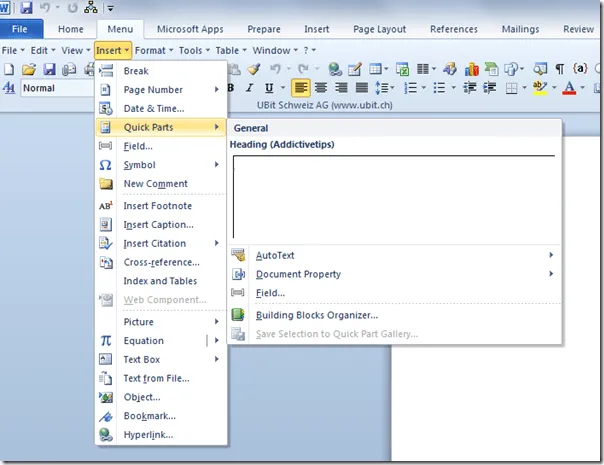Click the Bullets list icon
The width and height of the screenshot is (604, 465).
pos(440,88)
